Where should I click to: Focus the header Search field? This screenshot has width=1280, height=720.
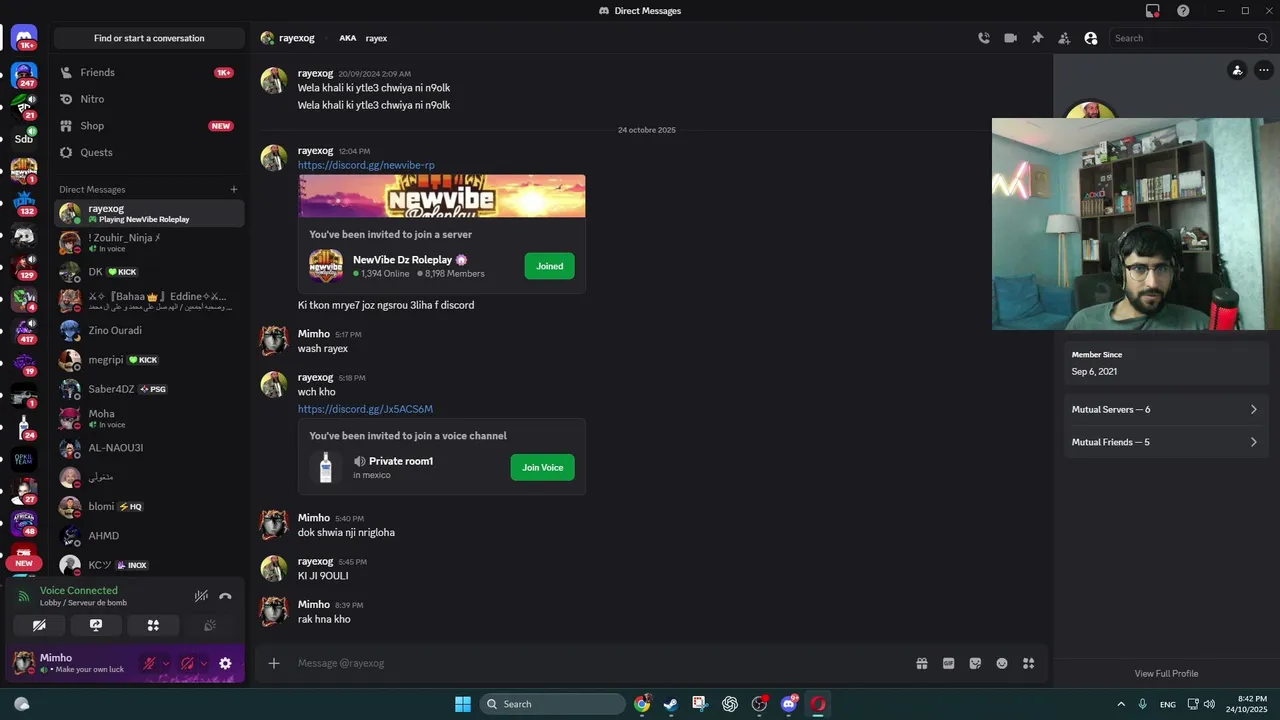(x=1190, y=38)
